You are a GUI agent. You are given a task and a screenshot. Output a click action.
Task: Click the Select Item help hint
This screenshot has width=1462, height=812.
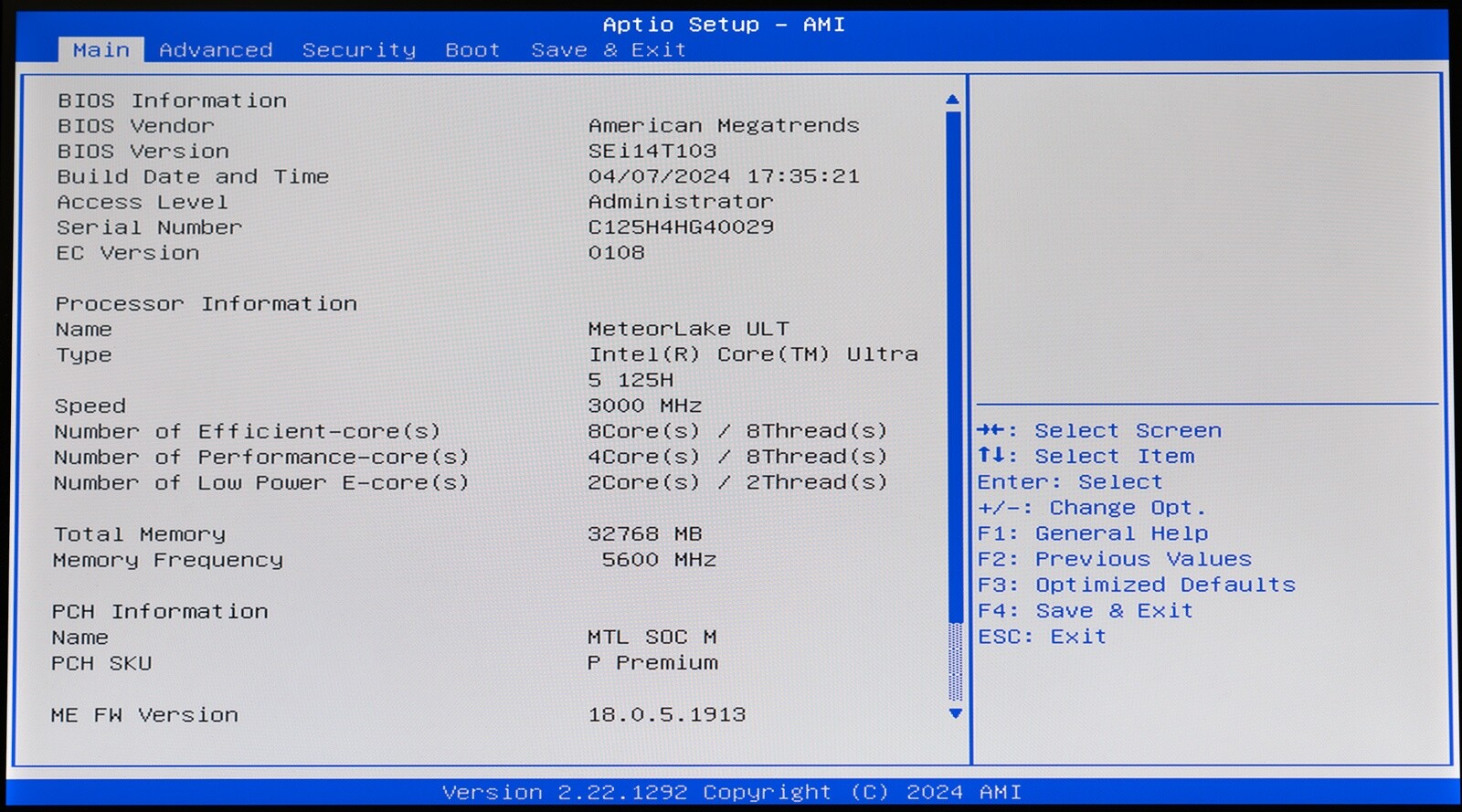1086,457
